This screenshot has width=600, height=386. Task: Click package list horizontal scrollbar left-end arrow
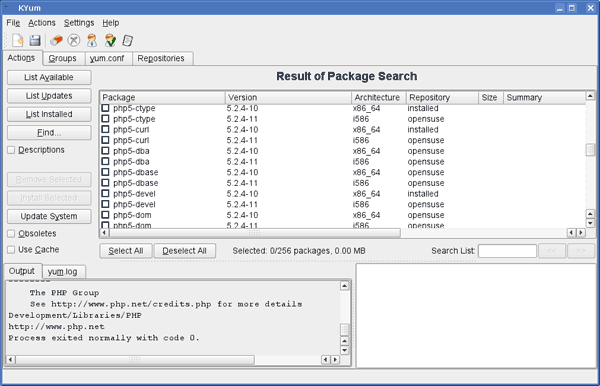pyautogui.click(x=104, y=232)
